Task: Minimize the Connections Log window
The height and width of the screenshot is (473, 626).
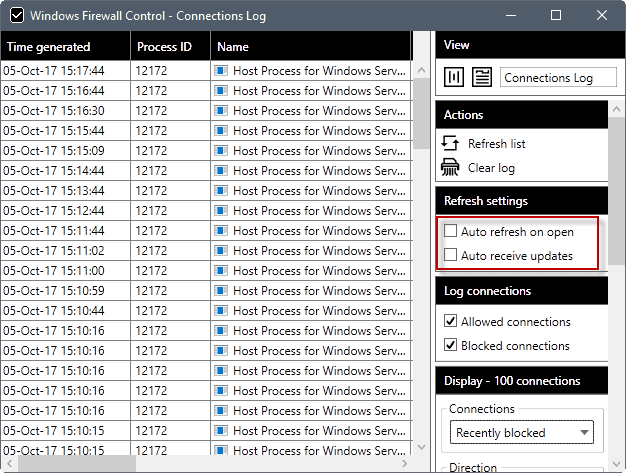Action: pyautogui.click(x=511, y=16)
